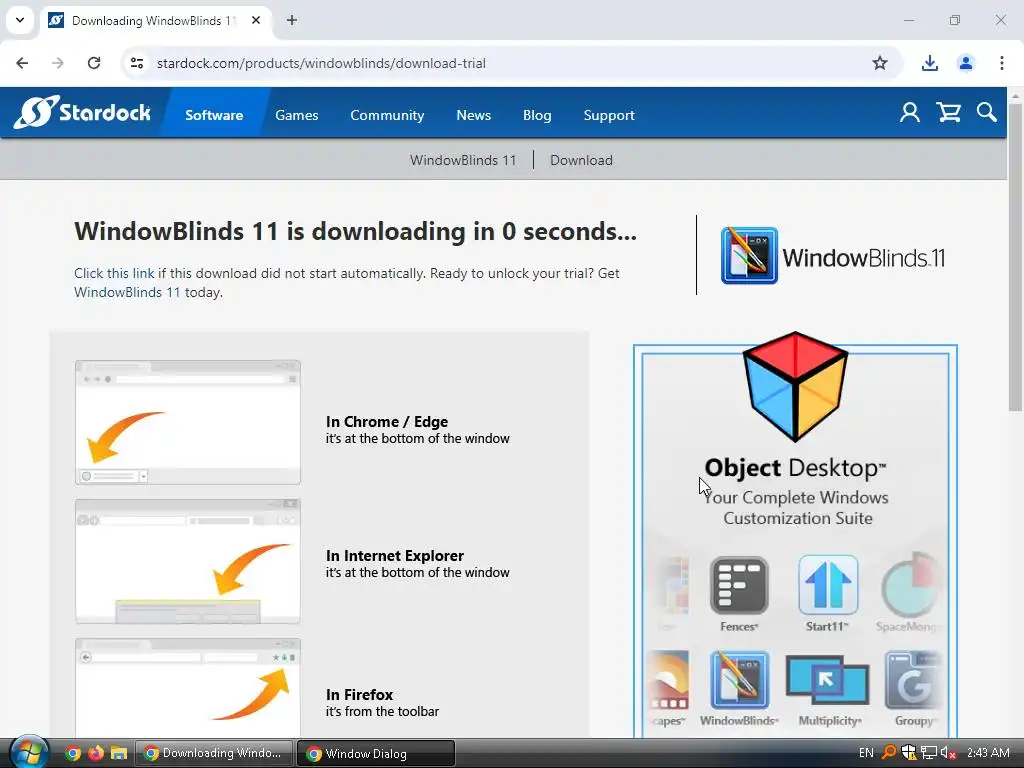
Task: Click the 2:43 AM clock
Action: [x=988, y=753]
